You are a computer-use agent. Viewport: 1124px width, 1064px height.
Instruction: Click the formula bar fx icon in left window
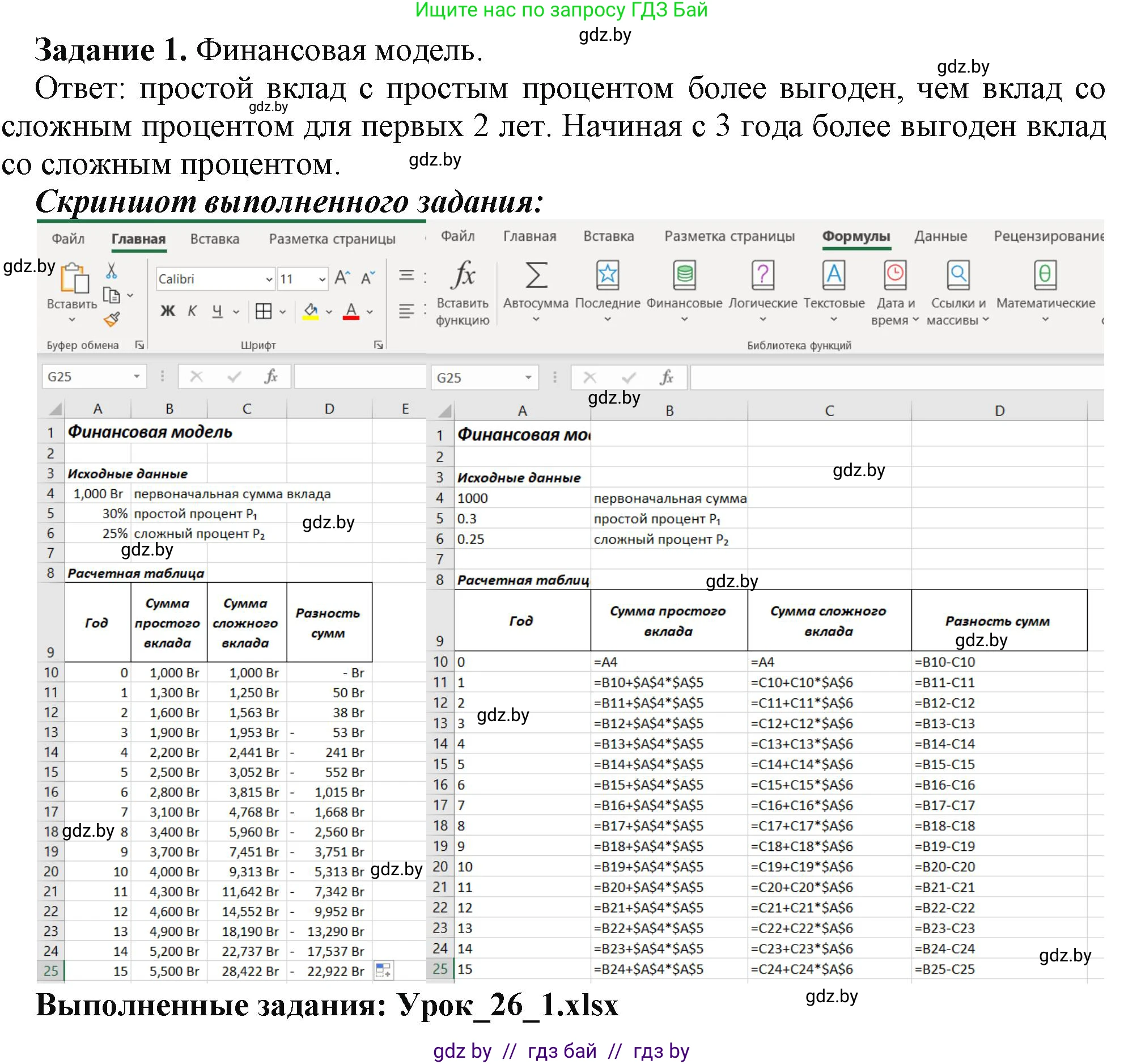pyautogui.click(x=271, y=376)
